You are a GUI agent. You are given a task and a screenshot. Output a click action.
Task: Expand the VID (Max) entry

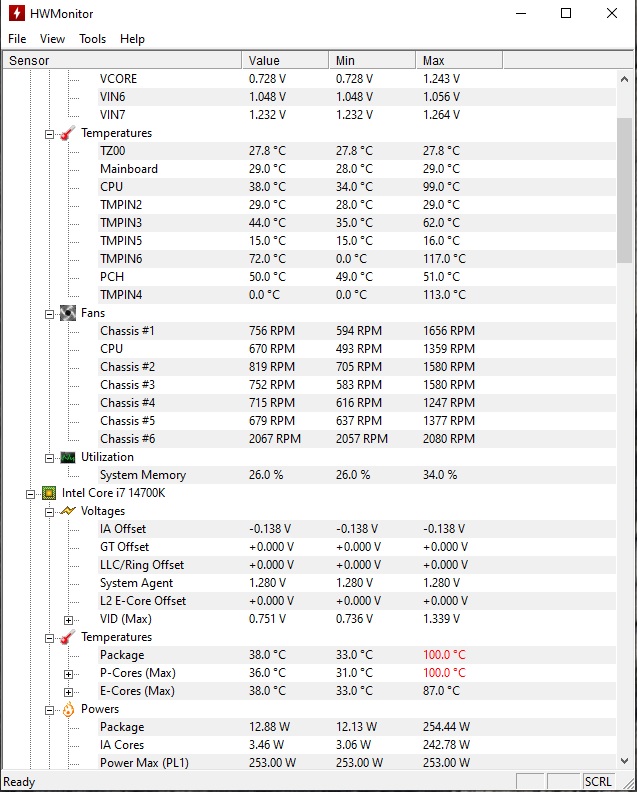[x=69, y=620]
